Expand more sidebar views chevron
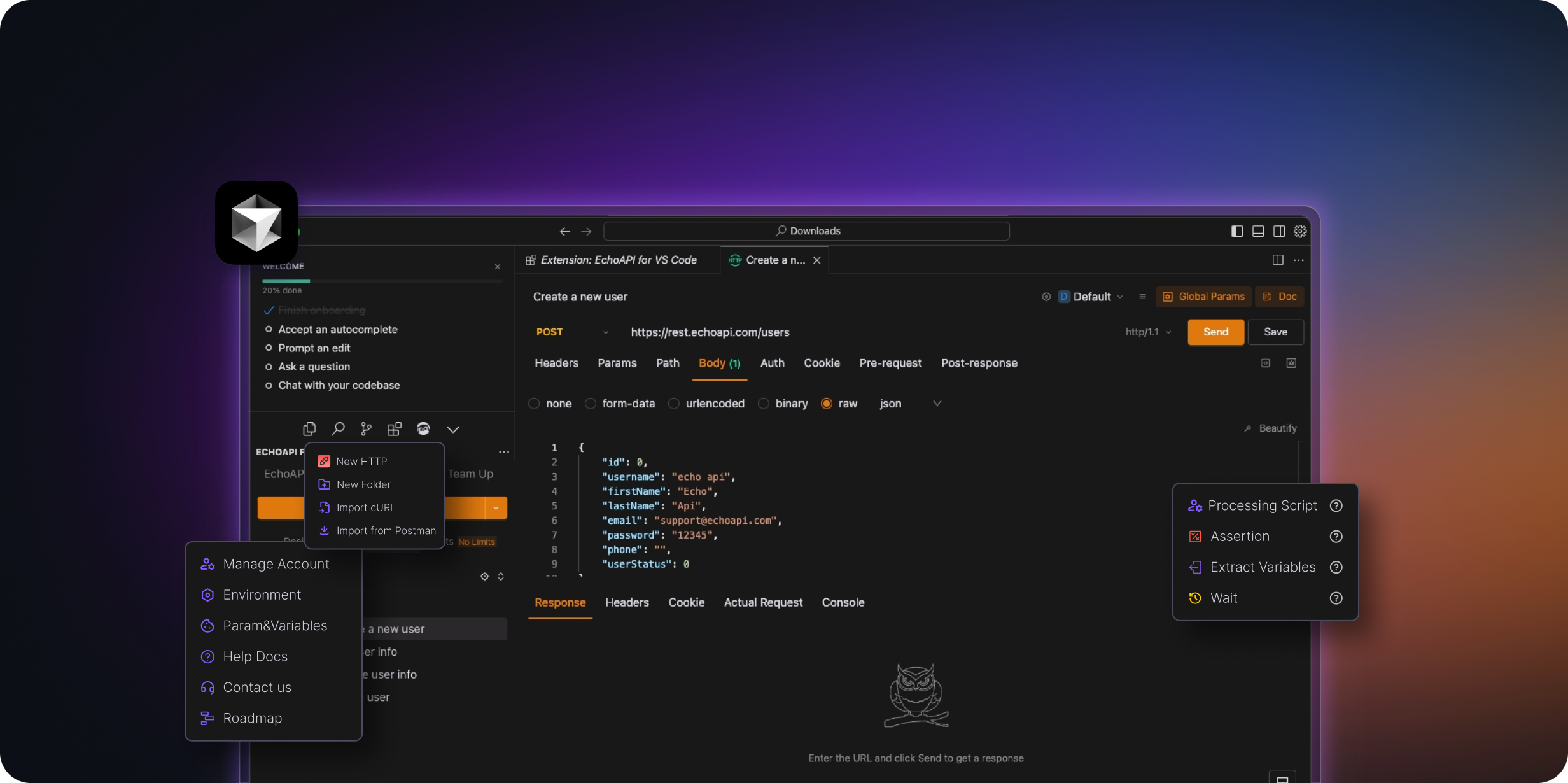The image size is (1568, 783). click(453, 430)
